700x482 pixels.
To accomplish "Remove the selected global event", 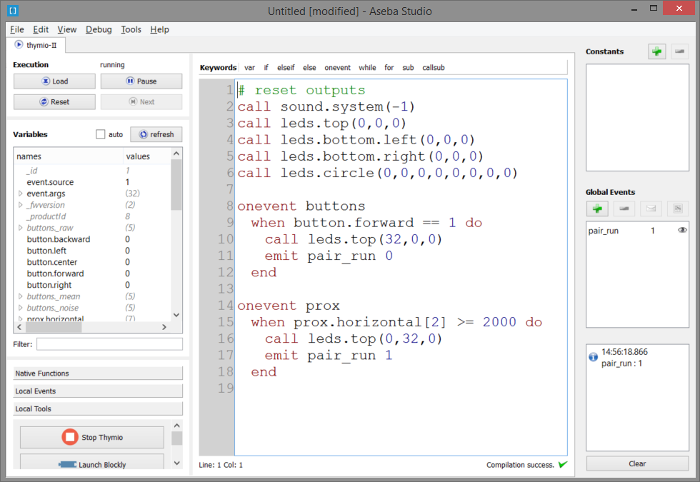I will click(625, 208).
